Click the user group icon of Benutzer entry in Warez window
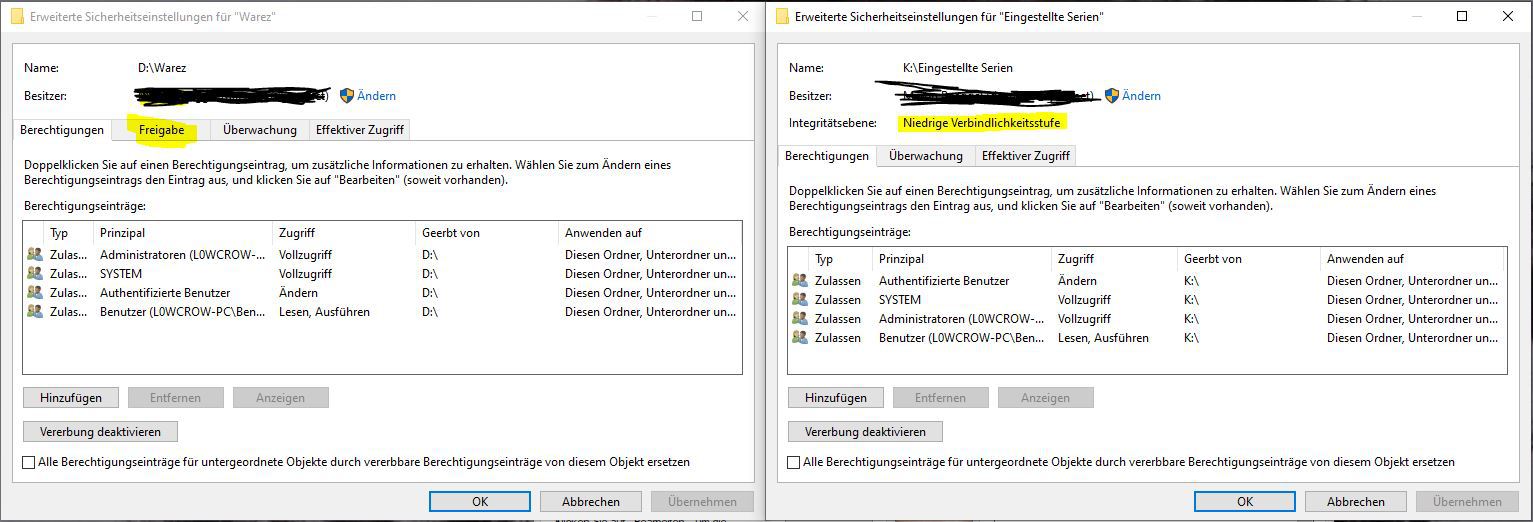This screenshot has width=1533, height=522. point(35,312)
